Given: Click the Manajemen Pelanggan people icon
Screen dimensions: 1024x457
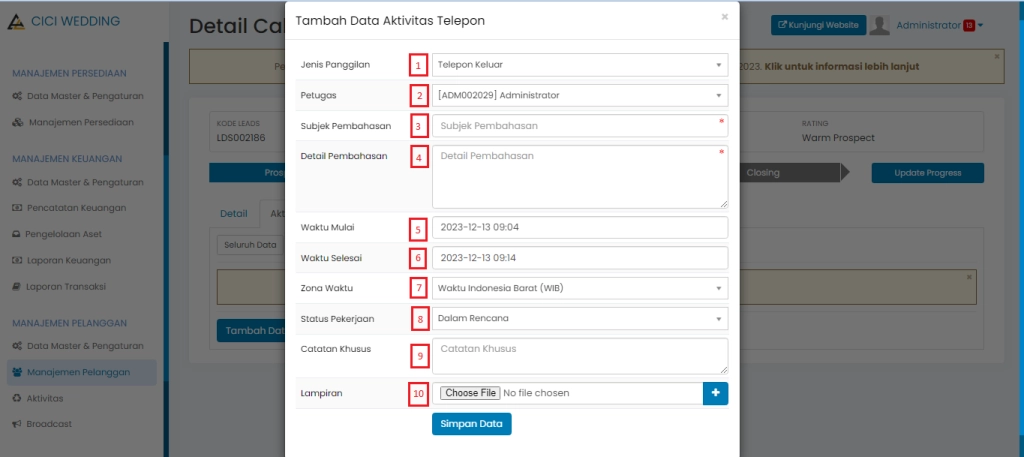Looking at the screenshot, I should (x=18, y=372).
